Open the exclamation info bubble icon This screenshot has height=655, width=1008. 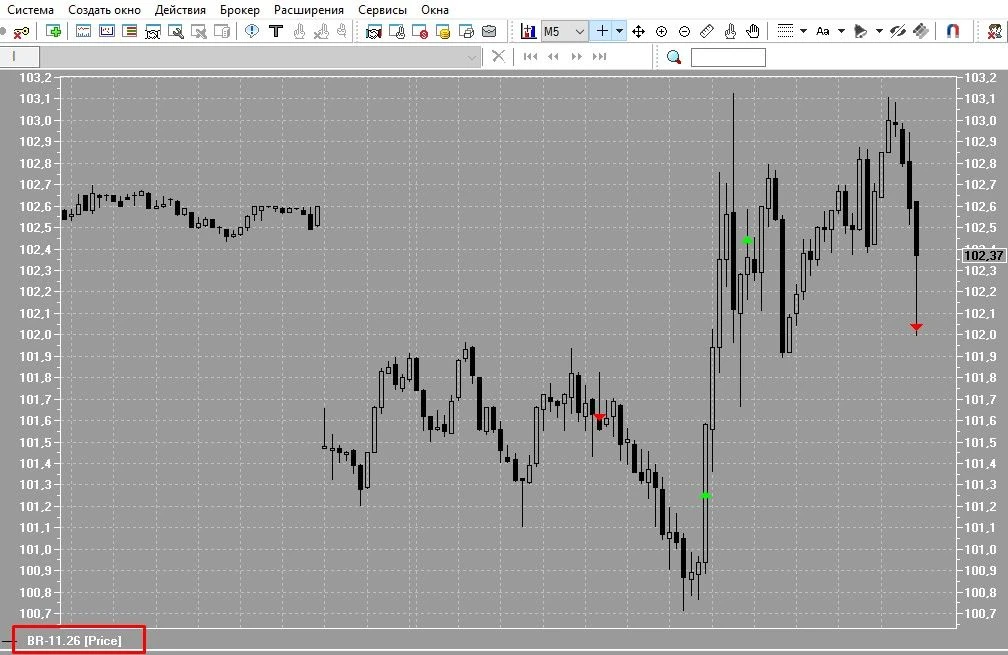(x=252, y=31)
